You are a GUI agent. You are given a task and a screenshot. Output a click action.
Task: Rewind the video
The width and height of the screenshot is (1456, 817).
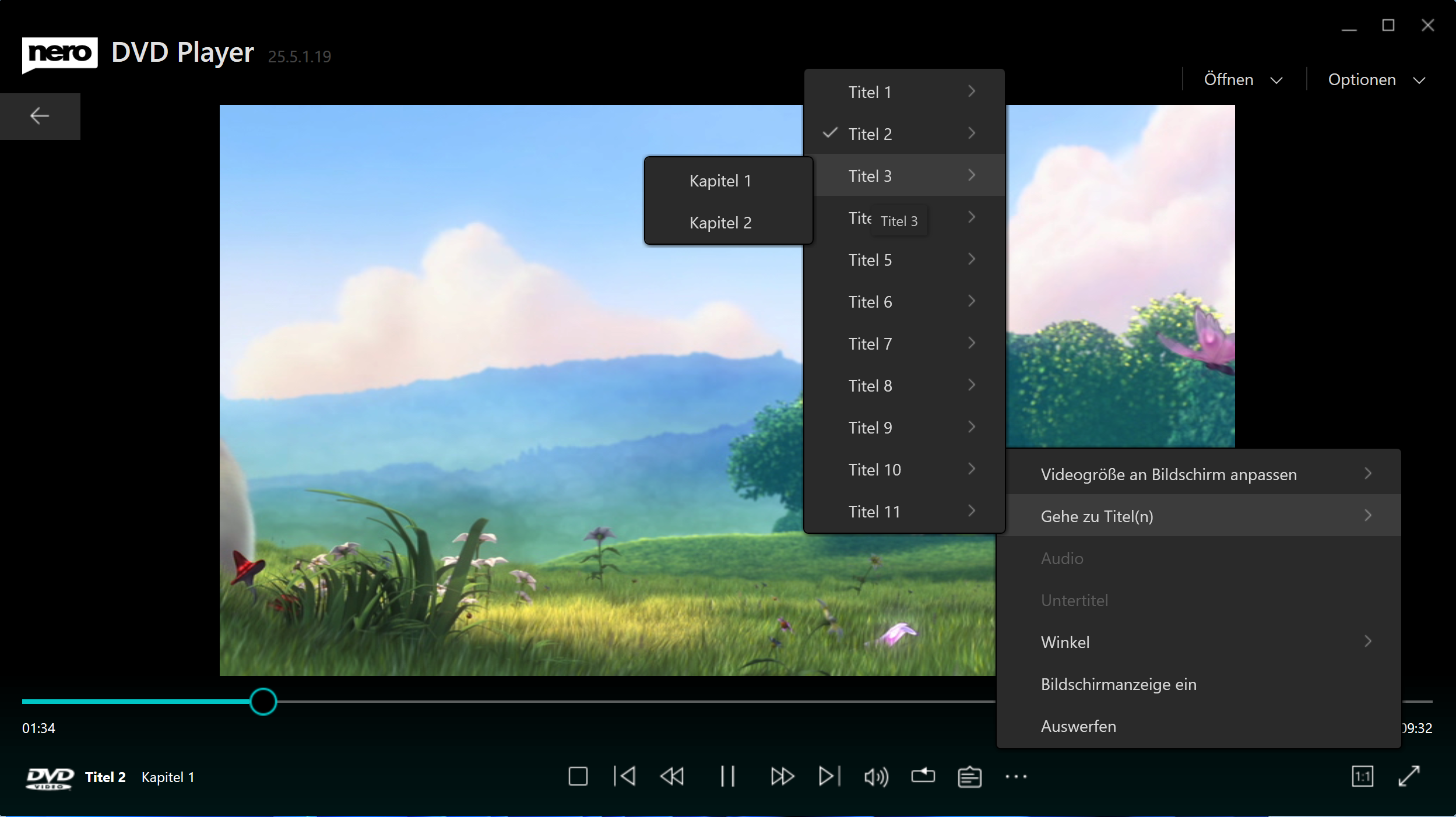click(x=672, y=776)
